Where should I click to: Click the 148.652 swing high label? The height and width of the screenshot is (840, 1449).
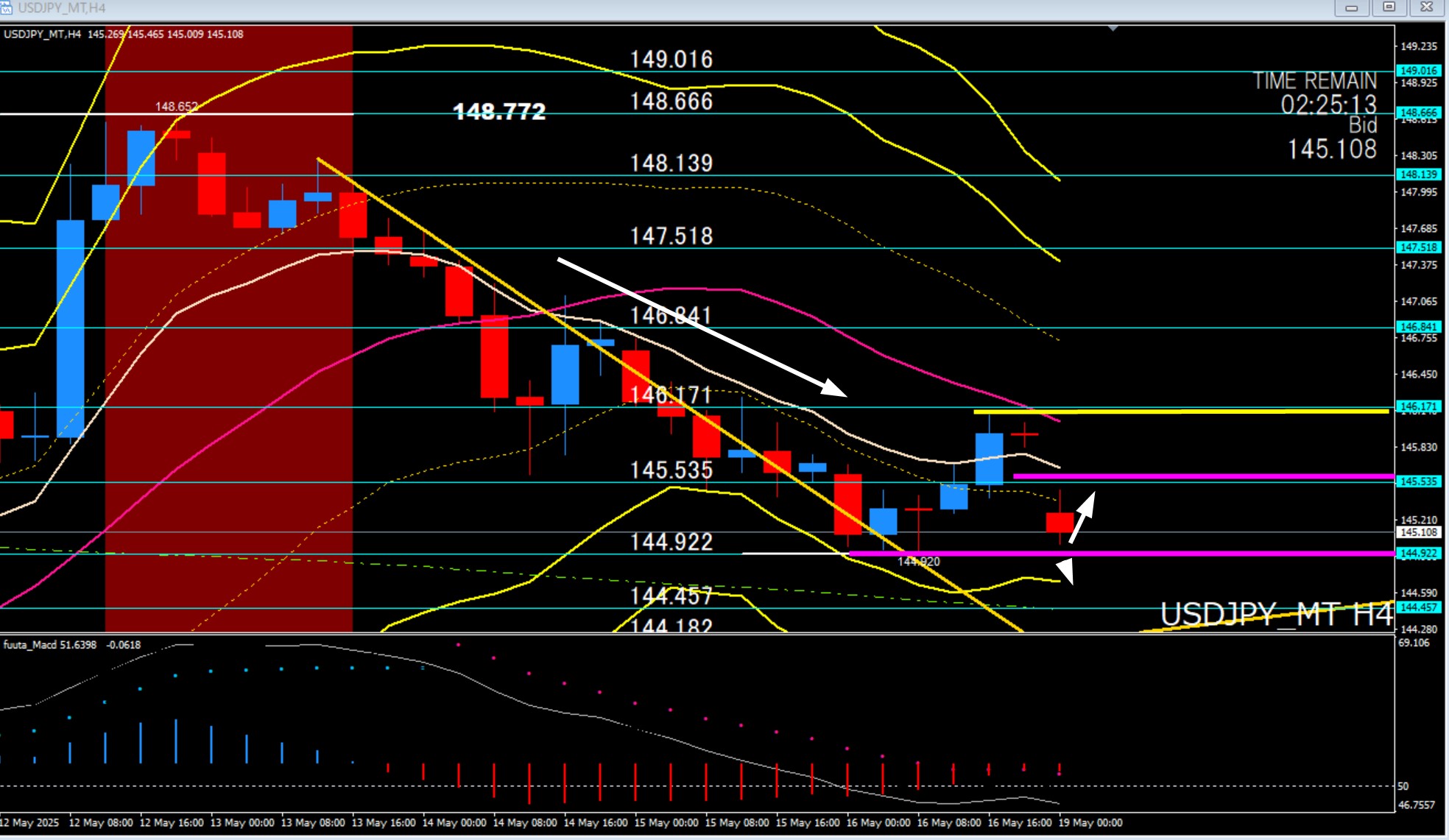click(x=177, y=107)
